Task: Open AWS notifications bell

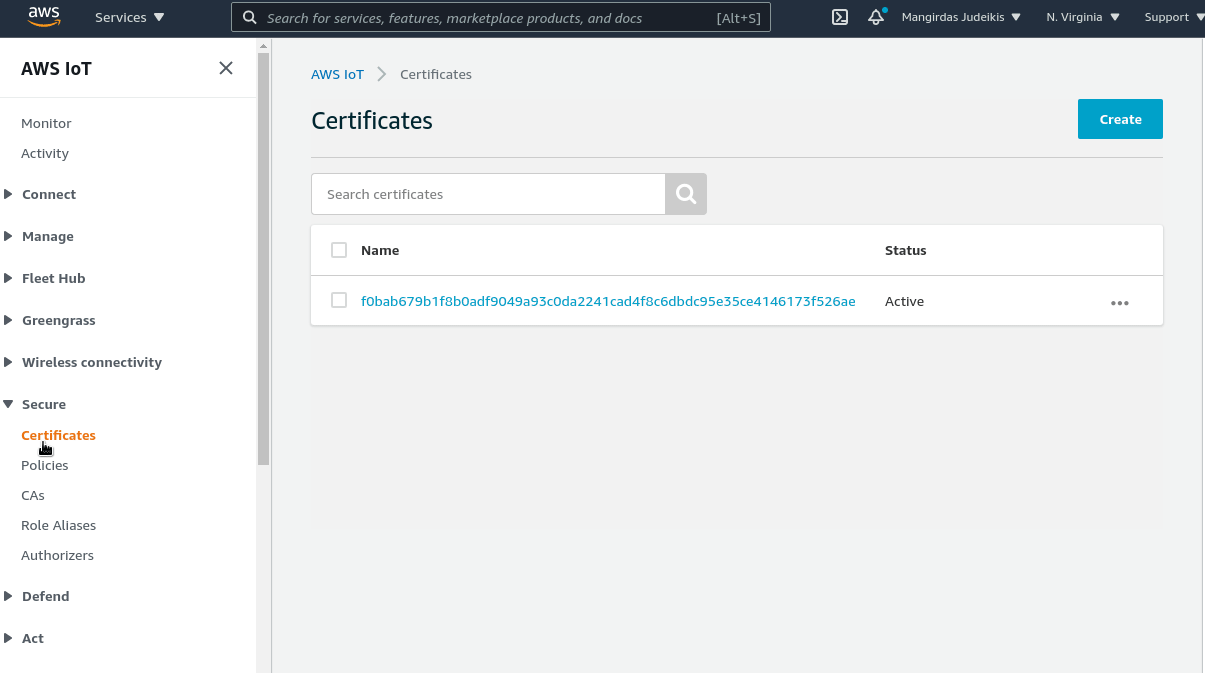Action: tap(875, 17)
